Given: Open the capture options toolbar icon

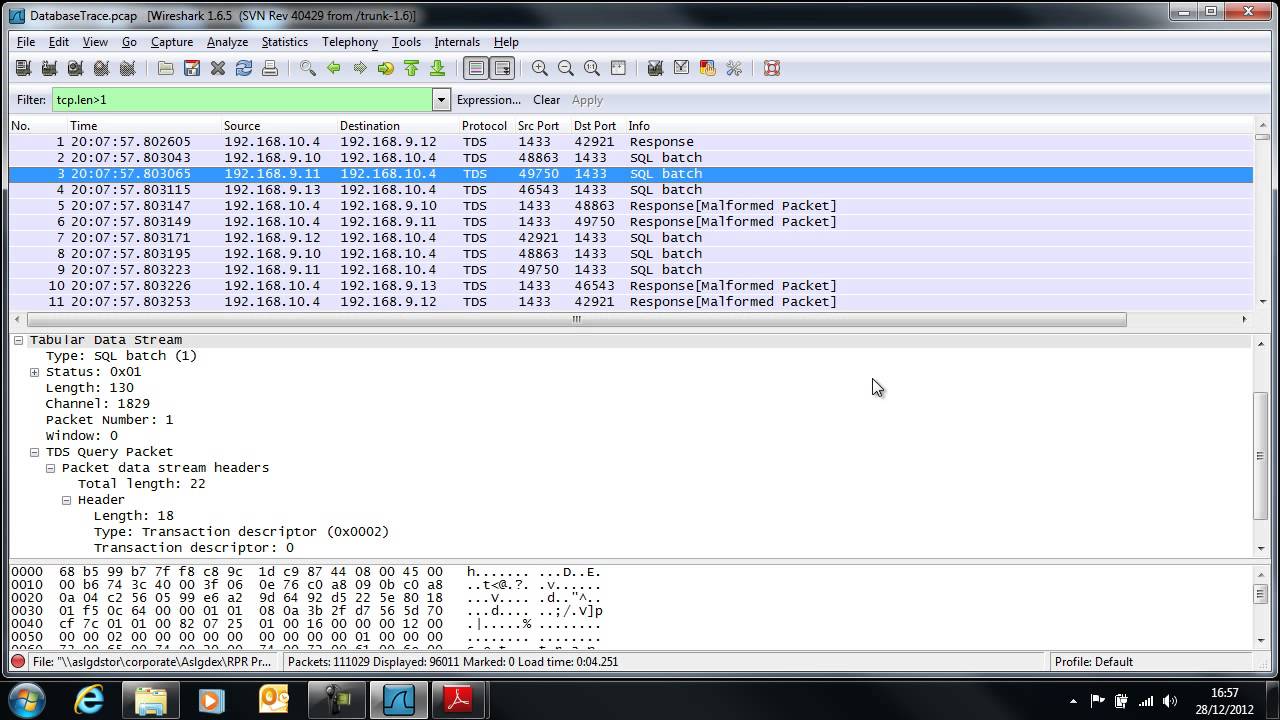Looking at the screenshot, I should coord(49,68).
